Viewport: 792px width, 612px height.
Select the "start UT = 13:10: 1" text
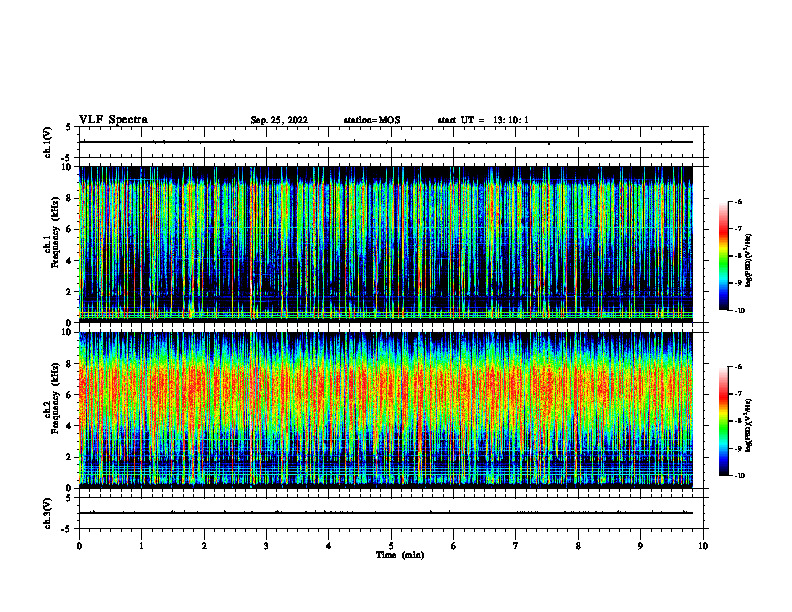[x=483, y=120]
